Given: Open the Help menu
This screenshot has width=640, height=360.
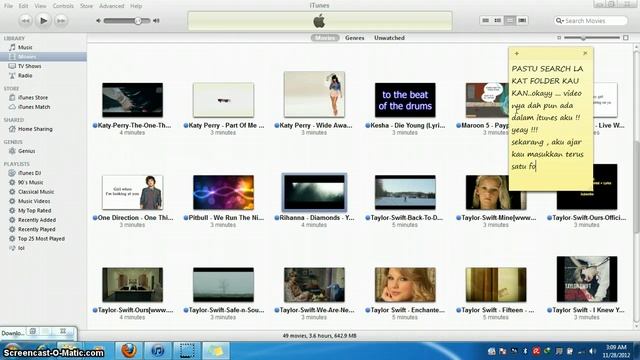Looking at the screenshot, I should 136,6.
